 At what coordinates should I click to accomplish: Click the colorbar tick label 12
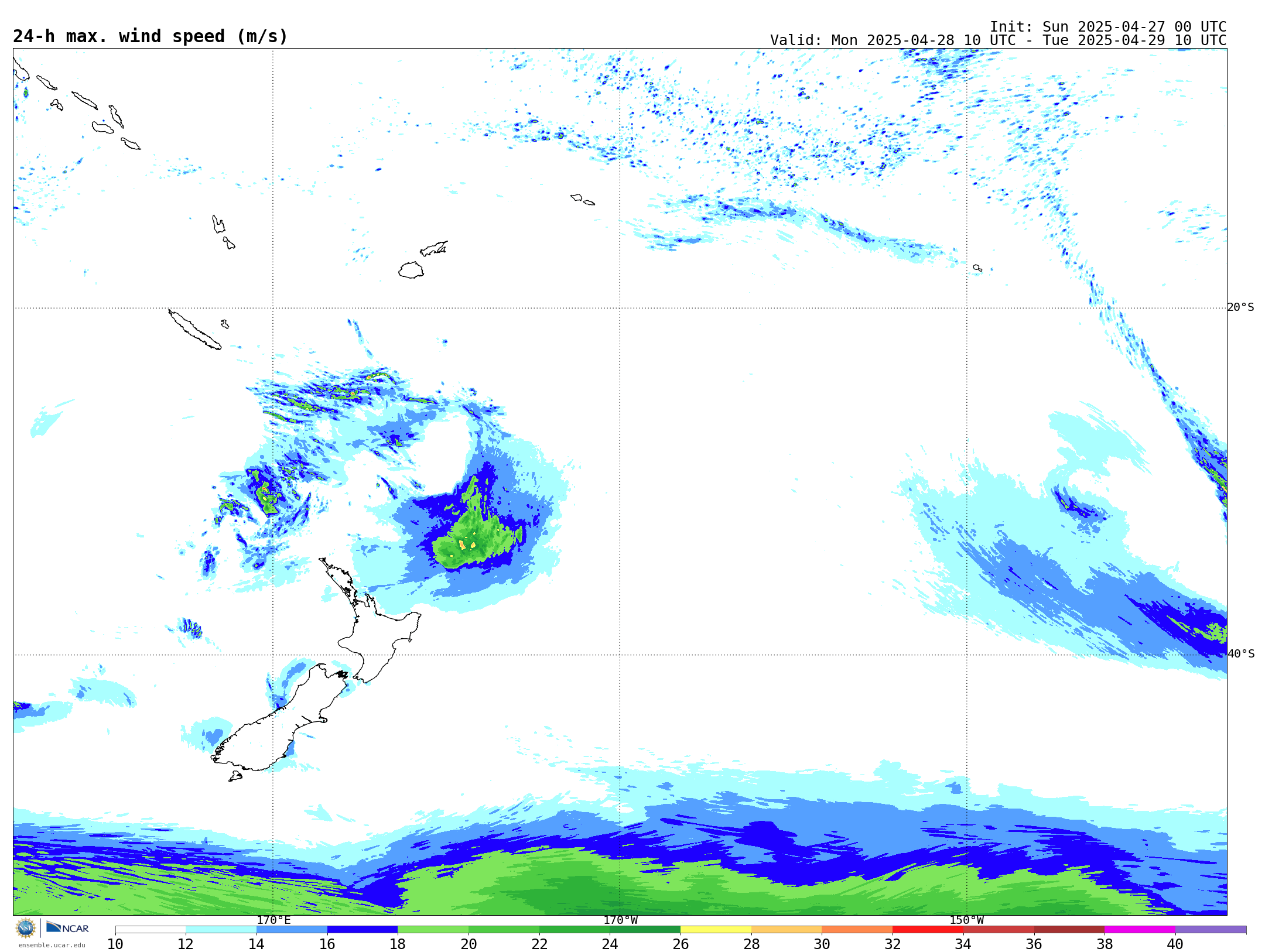186,944
